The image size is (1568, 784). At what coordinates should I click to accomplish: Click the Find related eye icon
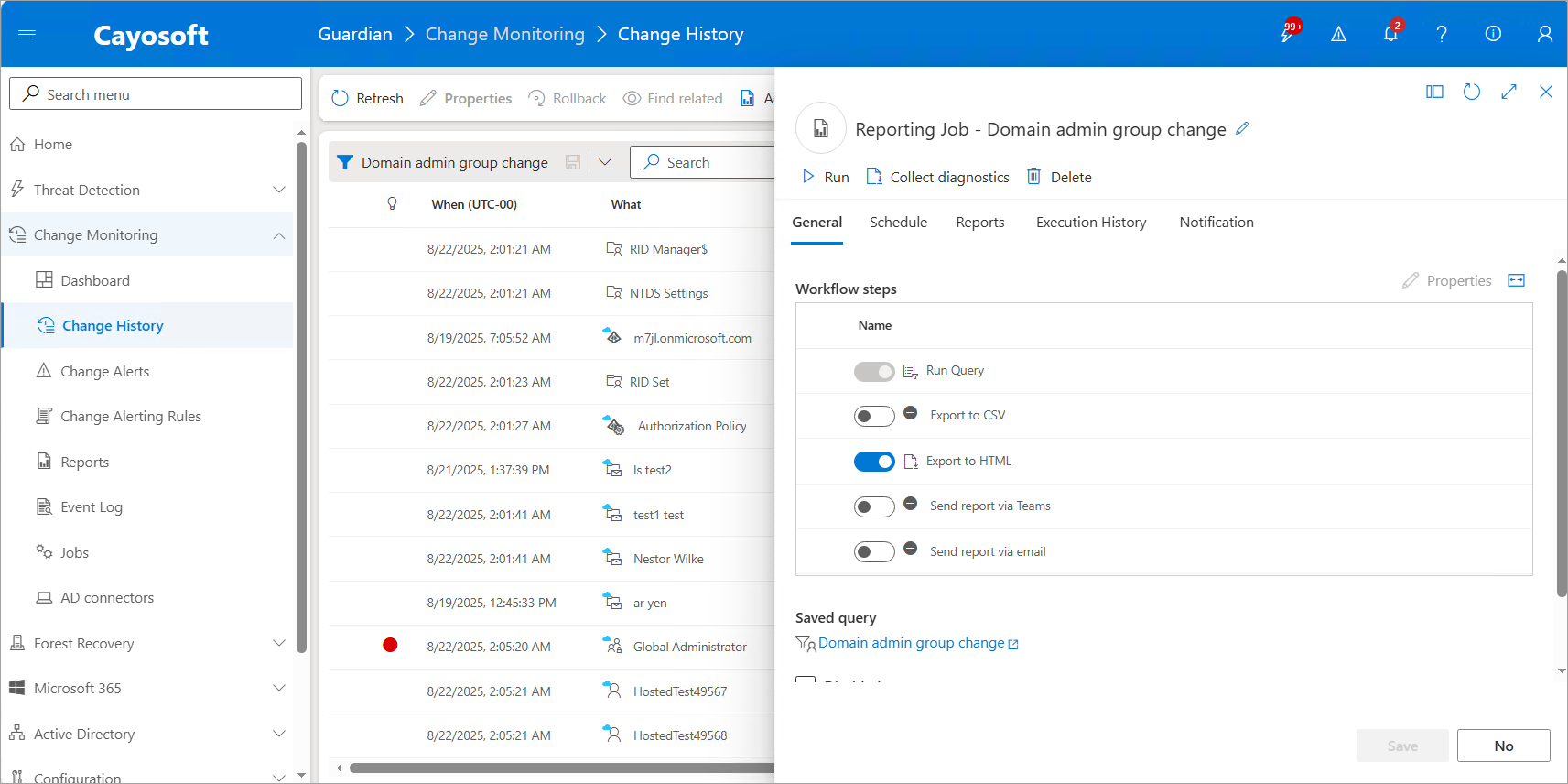click(632, 98)
